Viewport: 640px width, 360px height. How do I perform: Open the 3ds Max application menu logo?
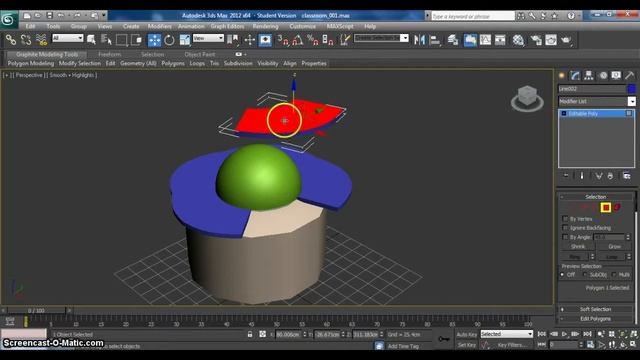(9, 20)
